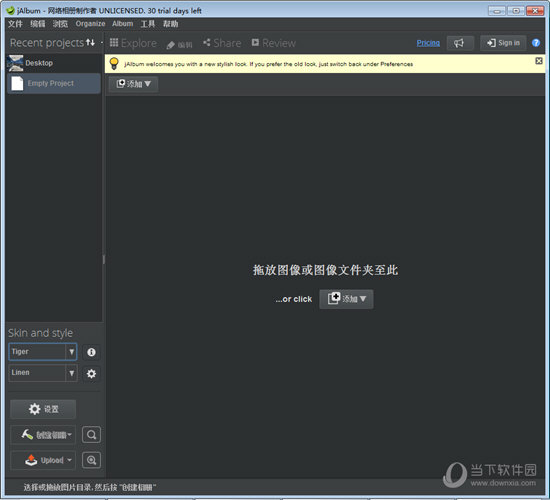Click the zoom magnifier beside Upload

(91, 460)
